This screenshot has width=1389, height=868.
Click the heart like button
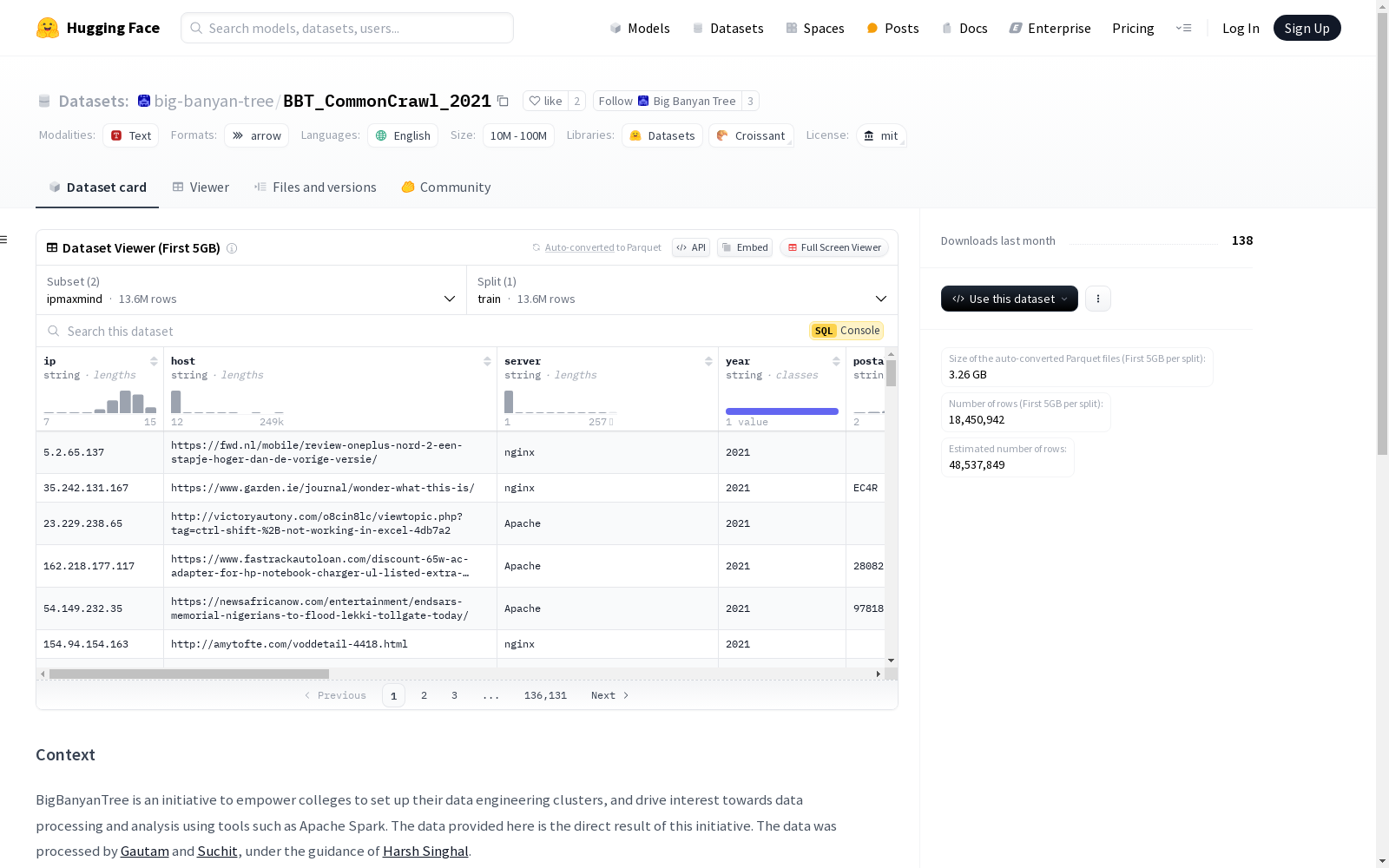tap(545, 101)
